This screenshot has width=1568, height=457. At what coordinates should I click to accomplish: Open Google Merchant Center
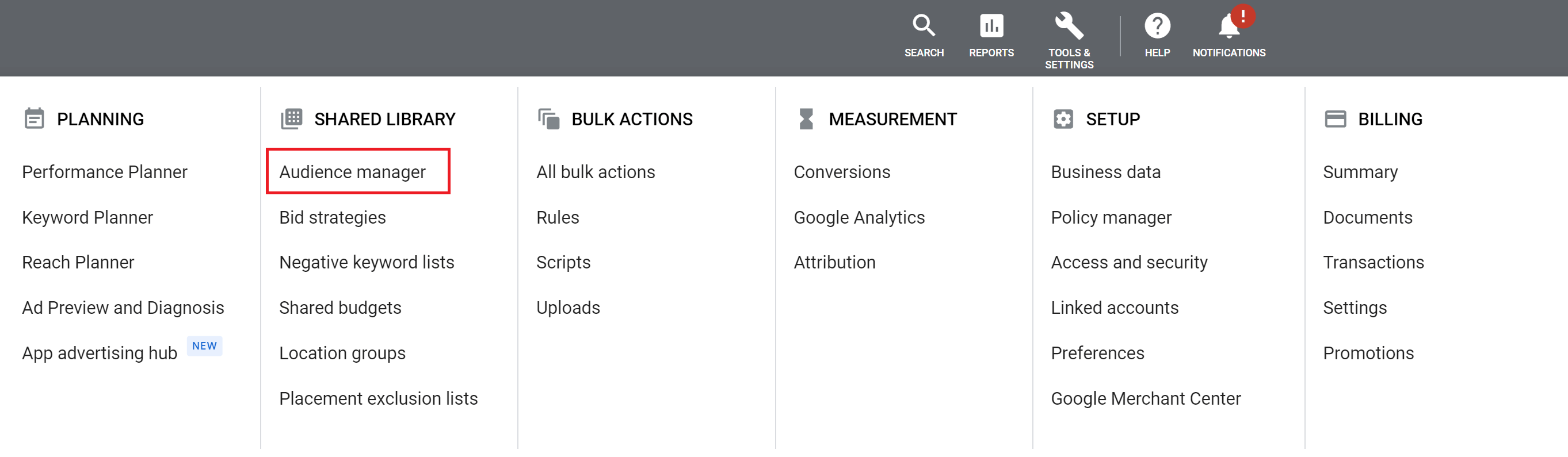pyautogui.click(x=1146, y=398)
